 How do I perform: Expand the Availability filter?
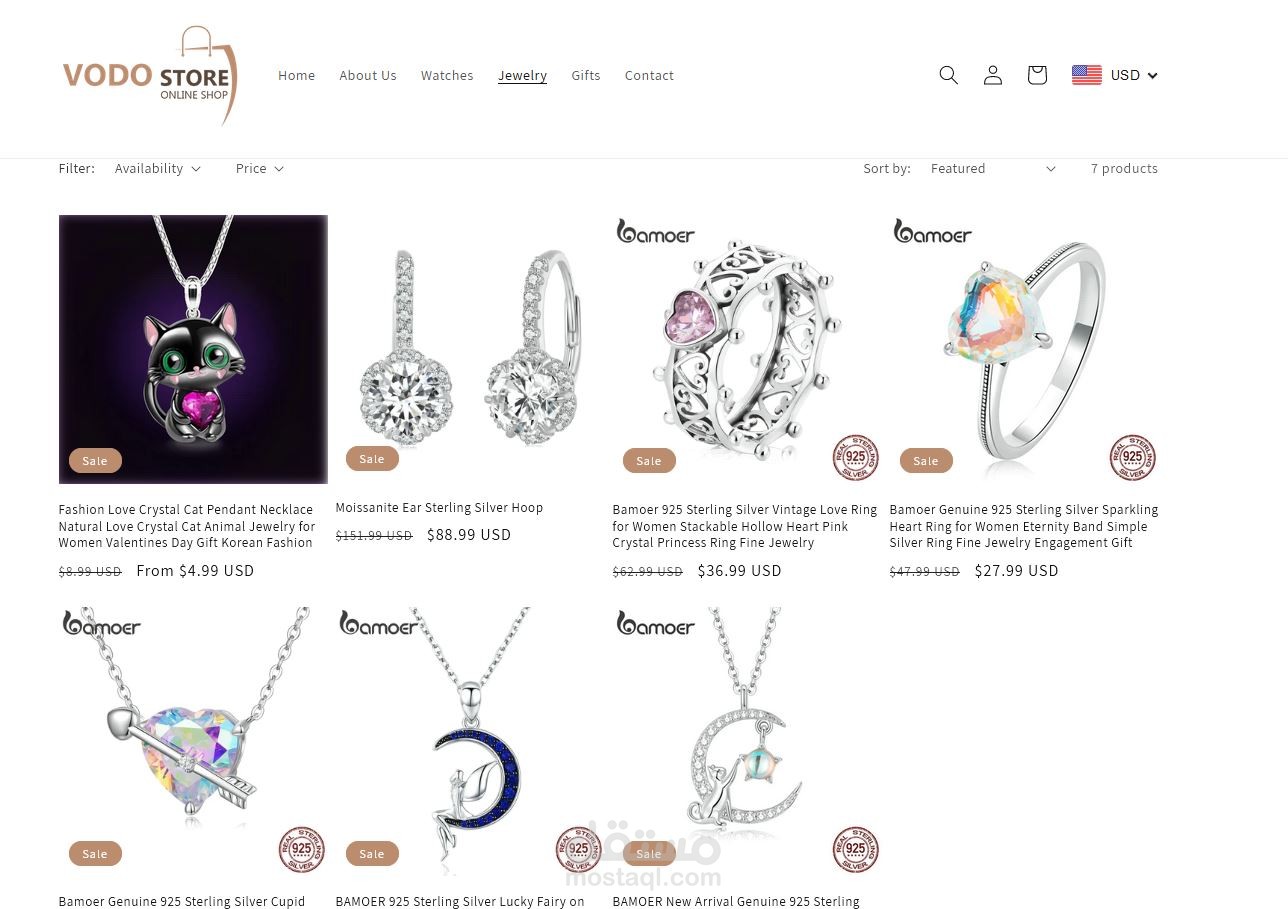pos(157,168)
